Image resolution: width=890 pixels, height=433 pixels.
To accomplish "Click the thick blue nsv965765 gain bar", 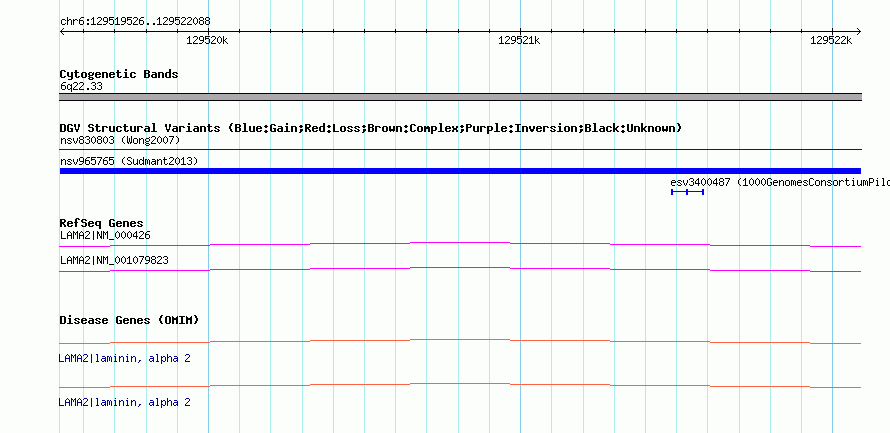I will pos(460,171).
